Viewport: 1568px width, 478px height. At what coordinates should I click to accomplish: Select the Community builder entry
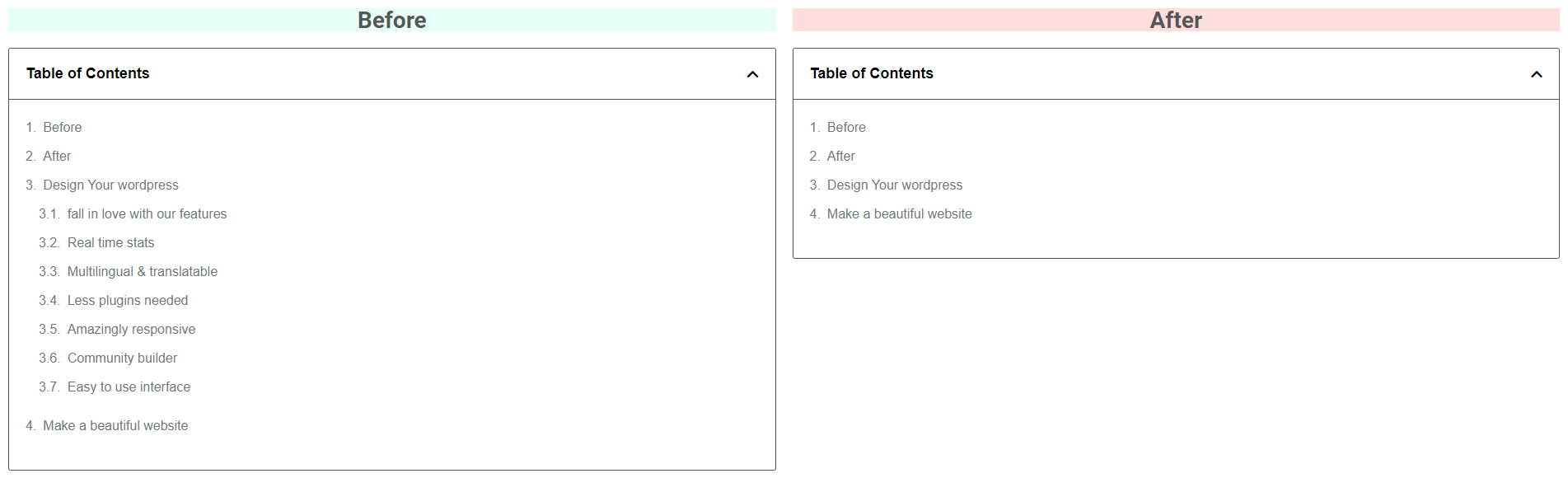point(122,358)
